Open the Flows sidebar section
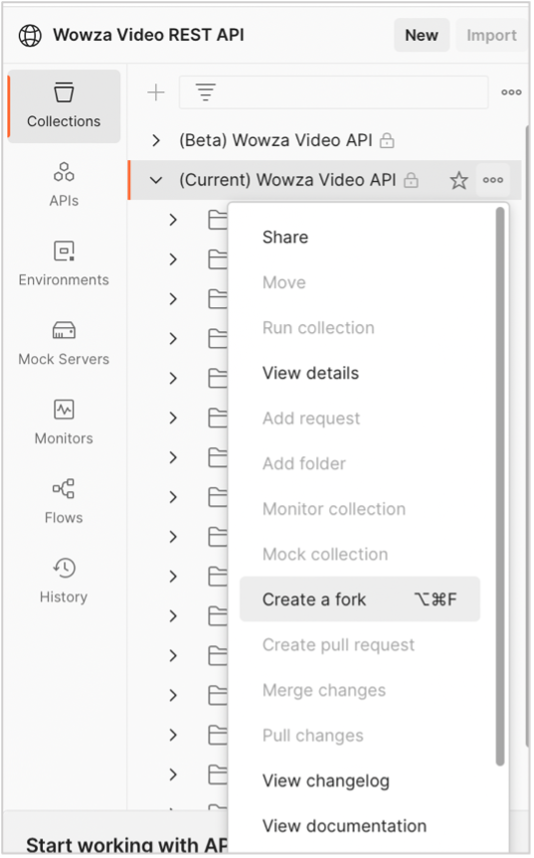This screenshot has height=858, width=534. point(64,502)
